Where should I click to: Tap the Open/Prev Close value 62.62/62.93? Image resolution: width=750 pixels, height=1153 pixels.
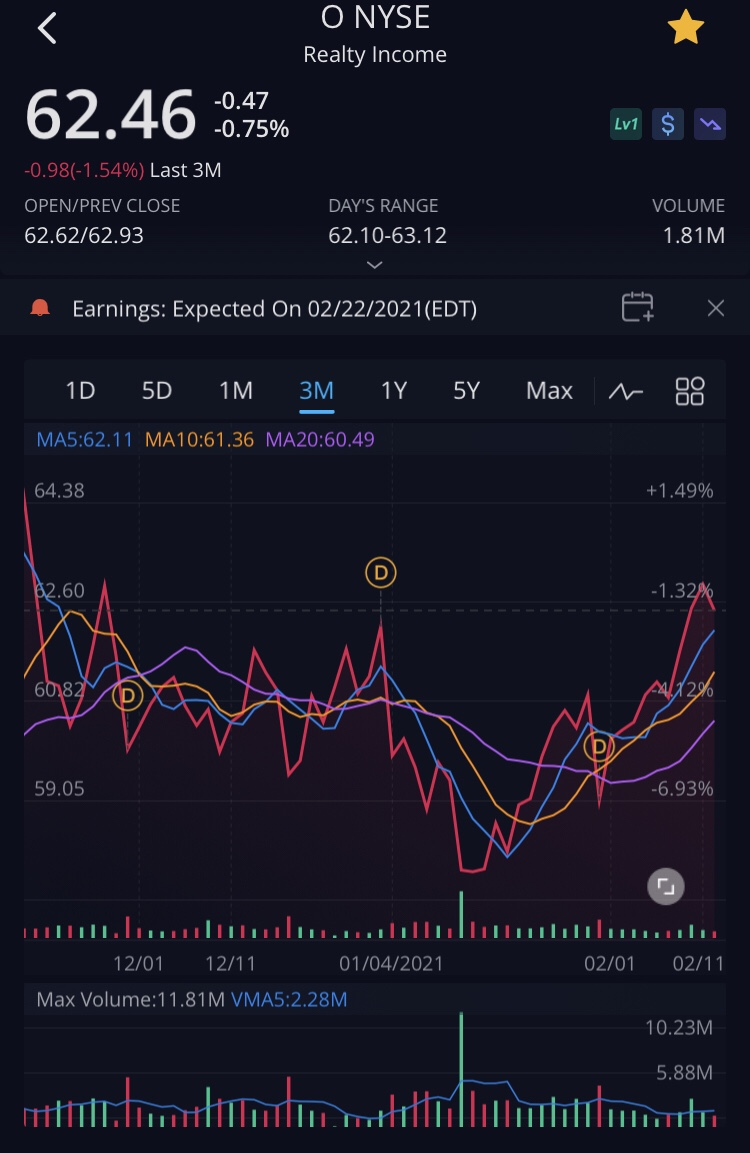pos(84,235)
